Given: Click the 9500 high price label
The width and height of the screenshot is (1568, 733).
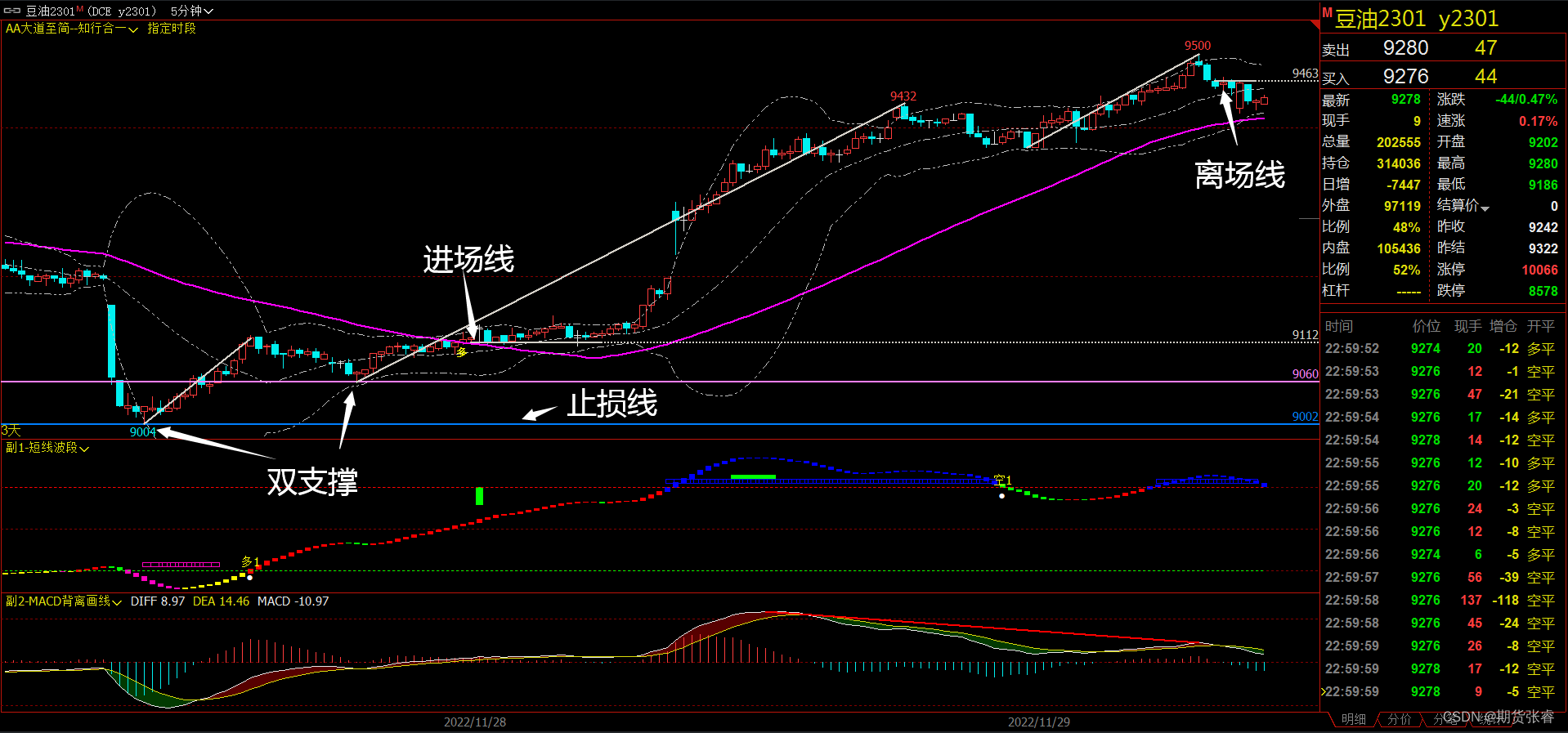Looking at the screenshot, I should [1198, 46].
